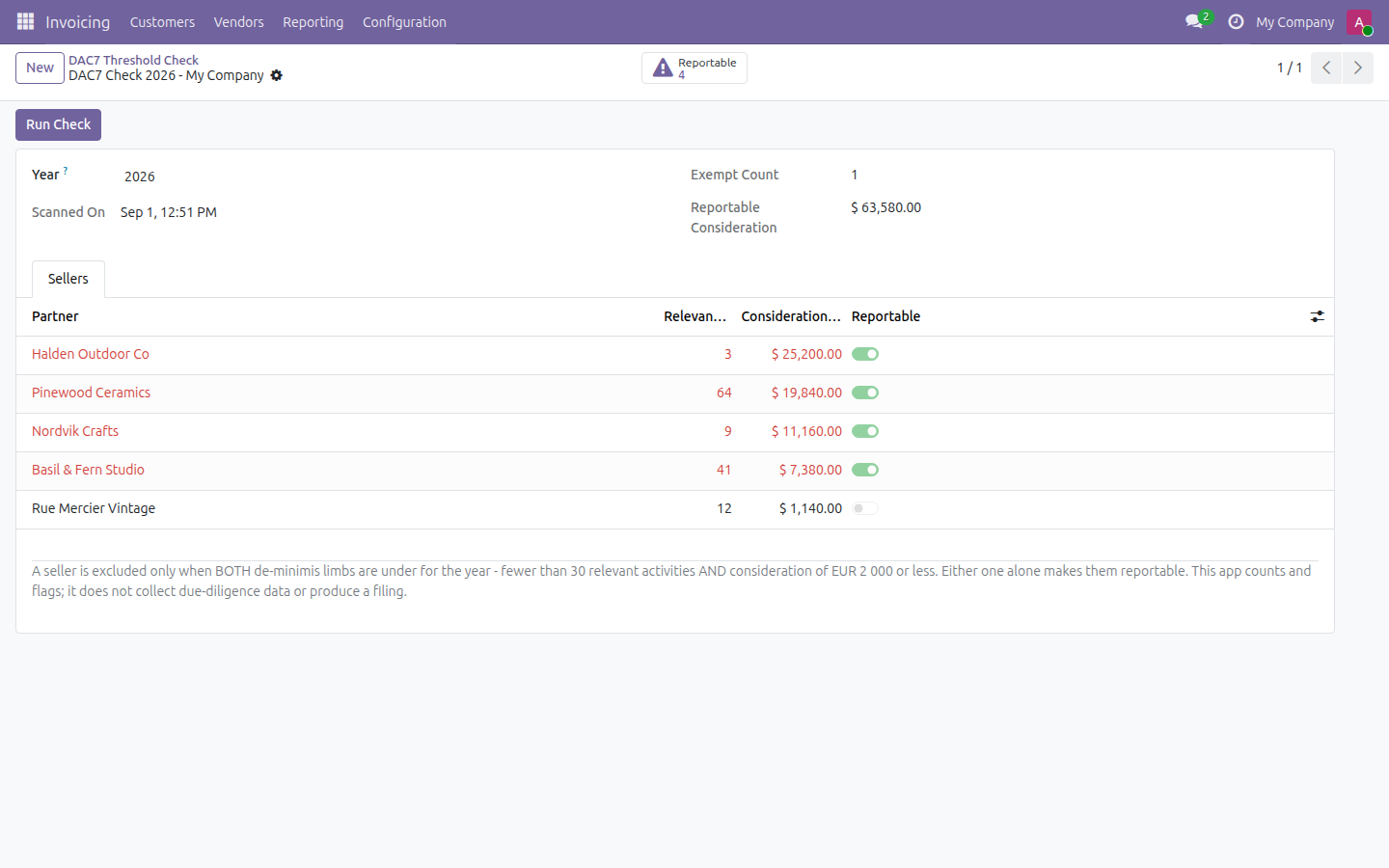The width and height of the screenshot is (1389, 868).
Task: Click the 1 / 1 pager counter
Action: click(1290, 68)
